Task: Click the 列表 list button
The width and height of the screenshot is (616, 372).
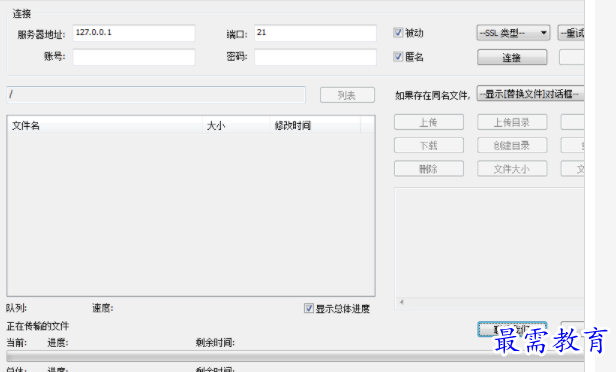Action: (x=347, y=95)
